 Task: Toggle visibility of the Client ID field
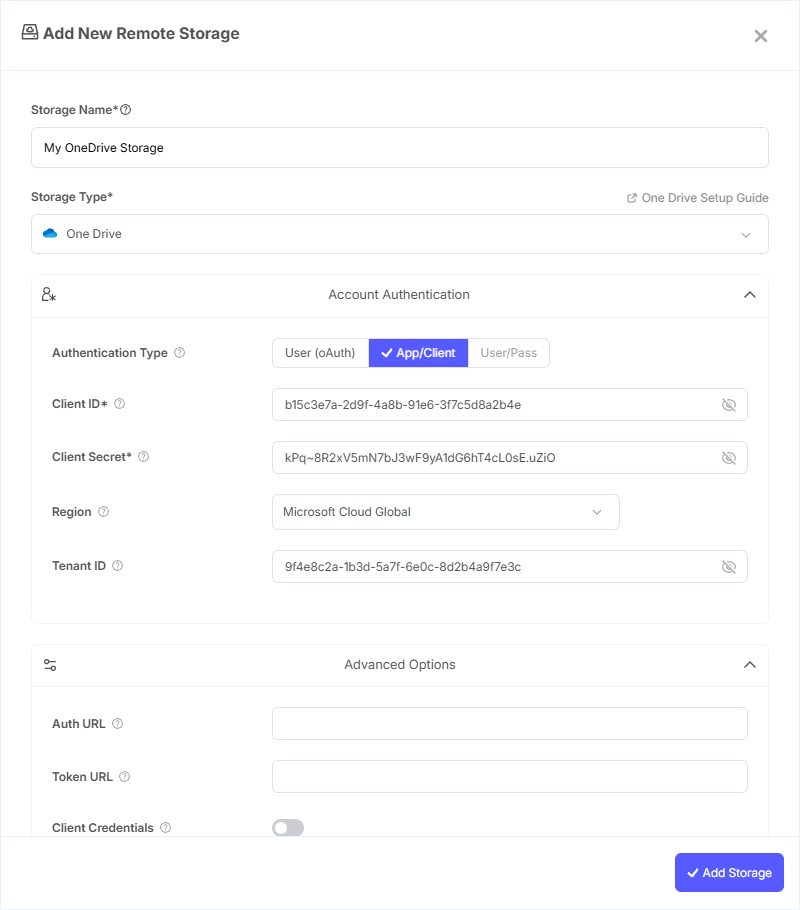(x=729, y=405)
